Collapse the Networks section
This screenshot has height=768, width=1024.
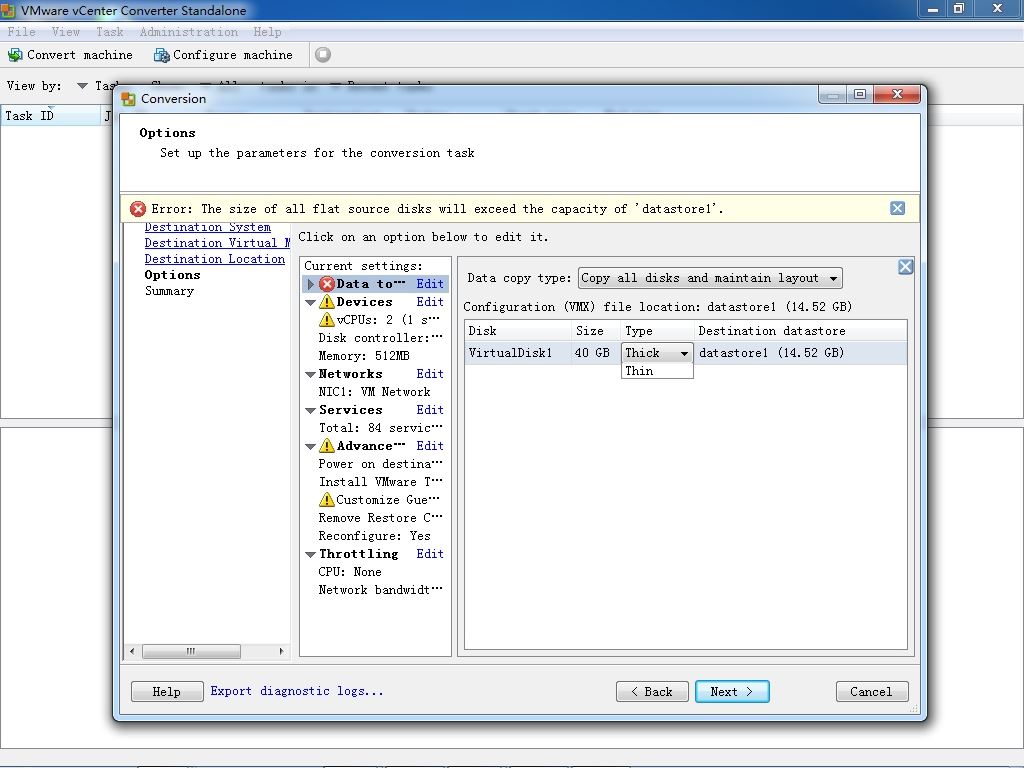pos(311,374)
